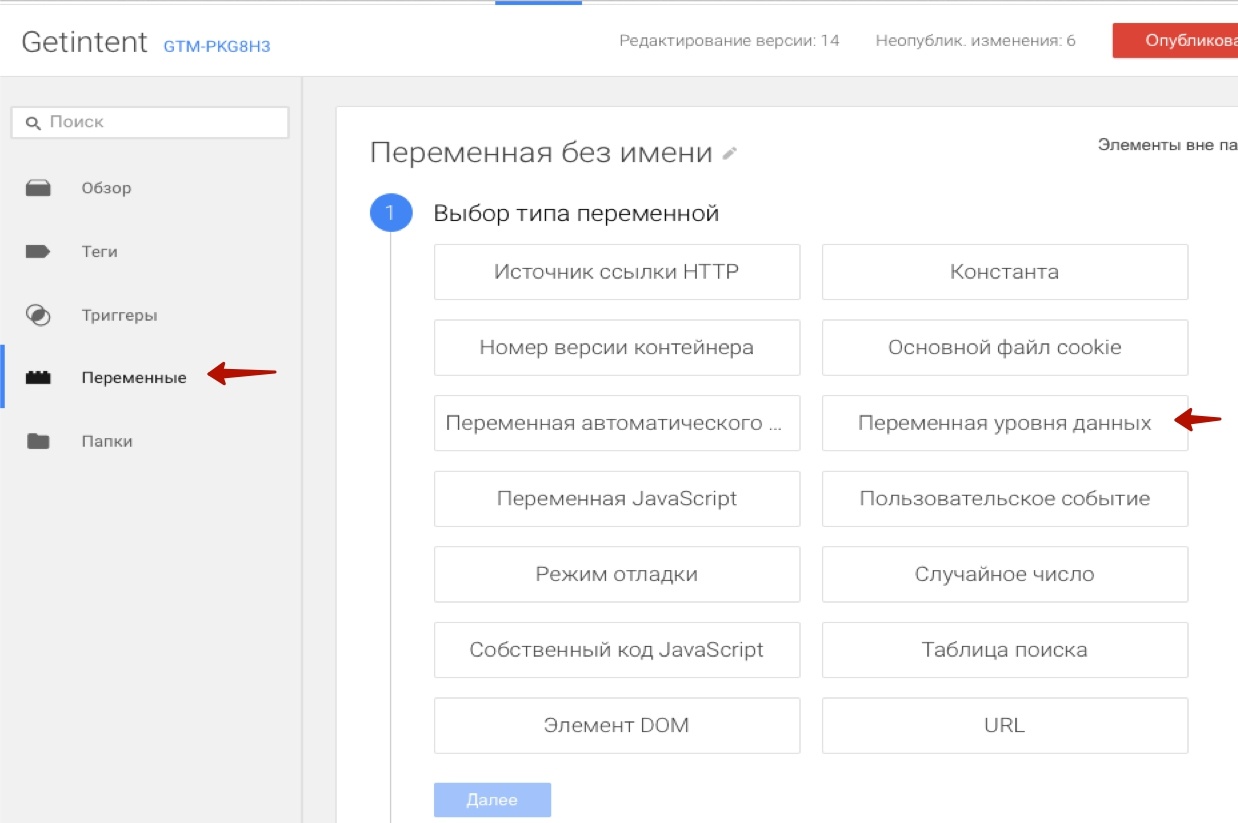
Task: Choose the URL variable type
Action: pyautogui.click(x=1004, y=725)
